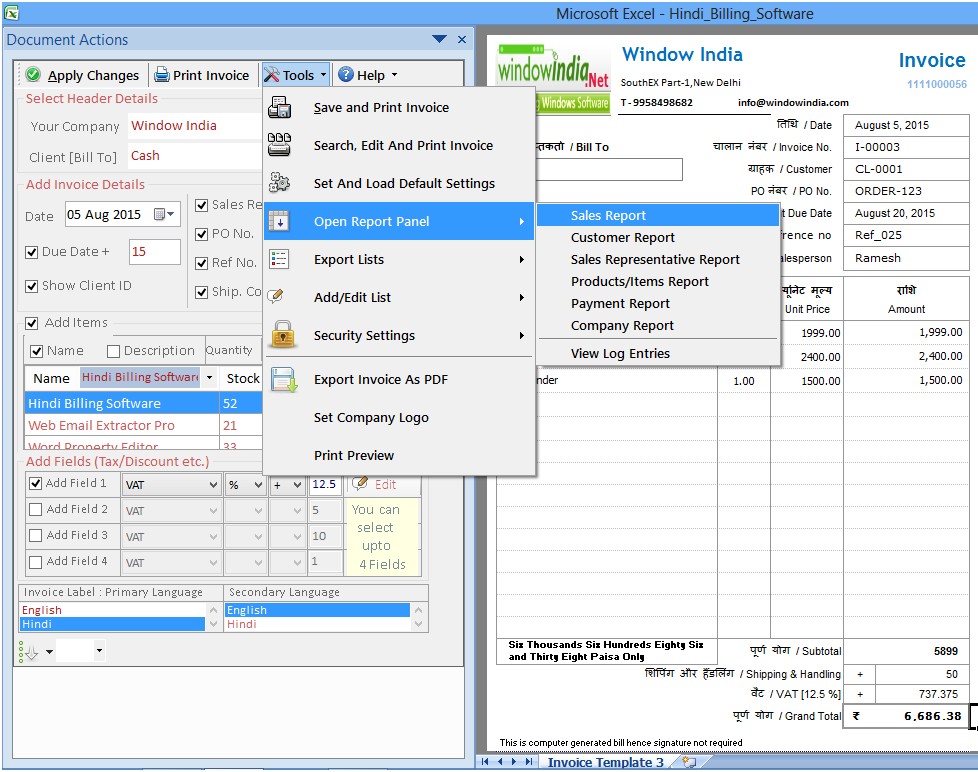Open the Document Actions pane options arrow

(439, 39)
